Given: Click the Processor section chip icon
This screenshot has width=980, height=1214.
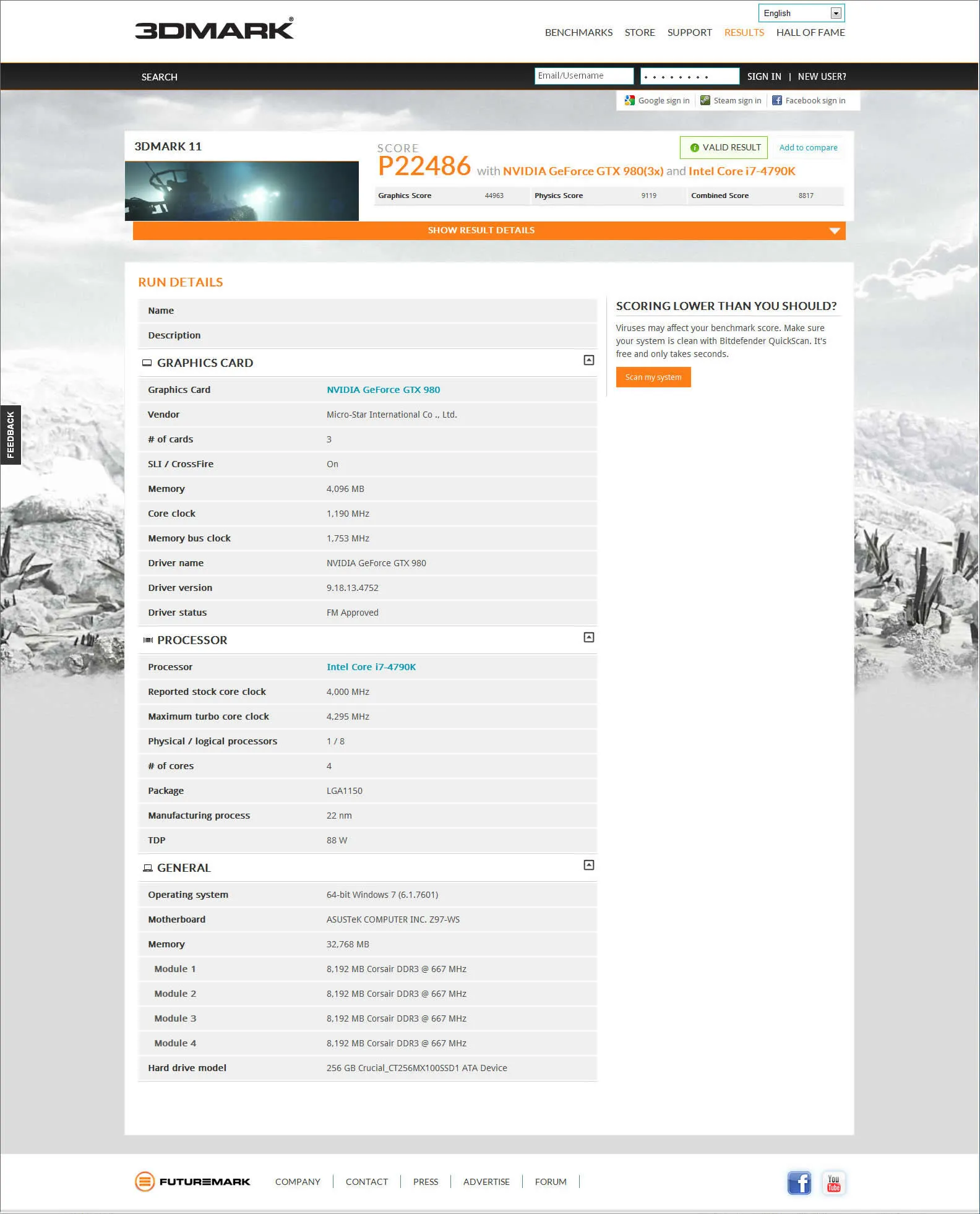Looking at the screenshot, I should 147,640.
